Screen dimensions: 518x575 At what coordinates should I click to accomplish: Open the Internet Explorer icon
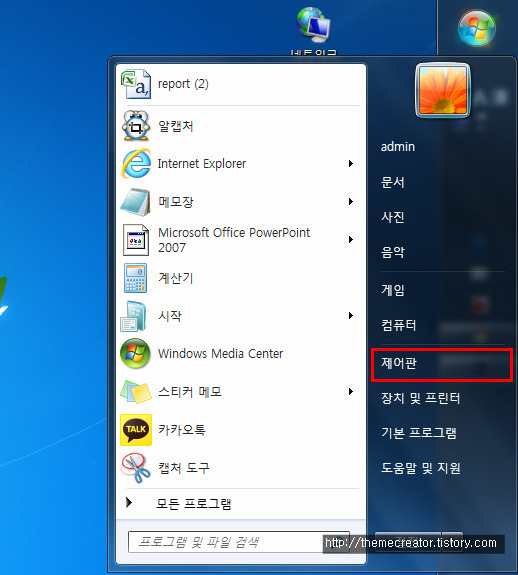pos(136,164)
